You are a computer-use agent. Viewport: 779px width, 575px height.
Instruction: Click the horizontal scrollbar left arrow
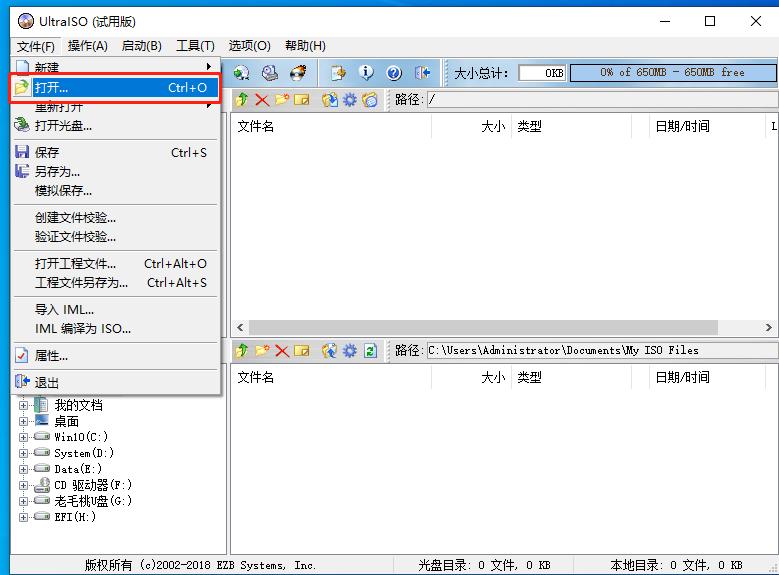pos(240,328)
